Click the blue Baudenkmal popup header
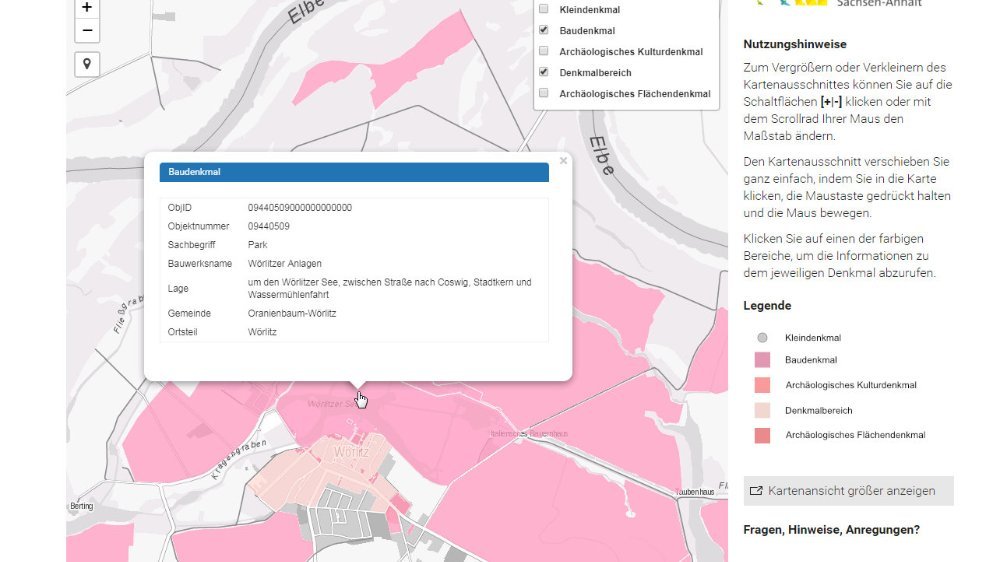This screenshot has height=562, width=999. point(354,172)
